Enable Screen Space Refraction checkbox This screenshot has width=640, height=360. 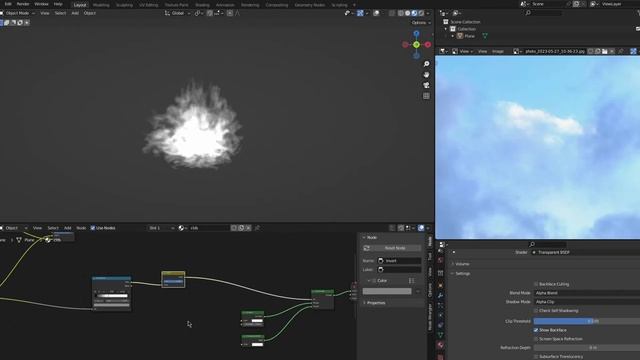[536, 339]
